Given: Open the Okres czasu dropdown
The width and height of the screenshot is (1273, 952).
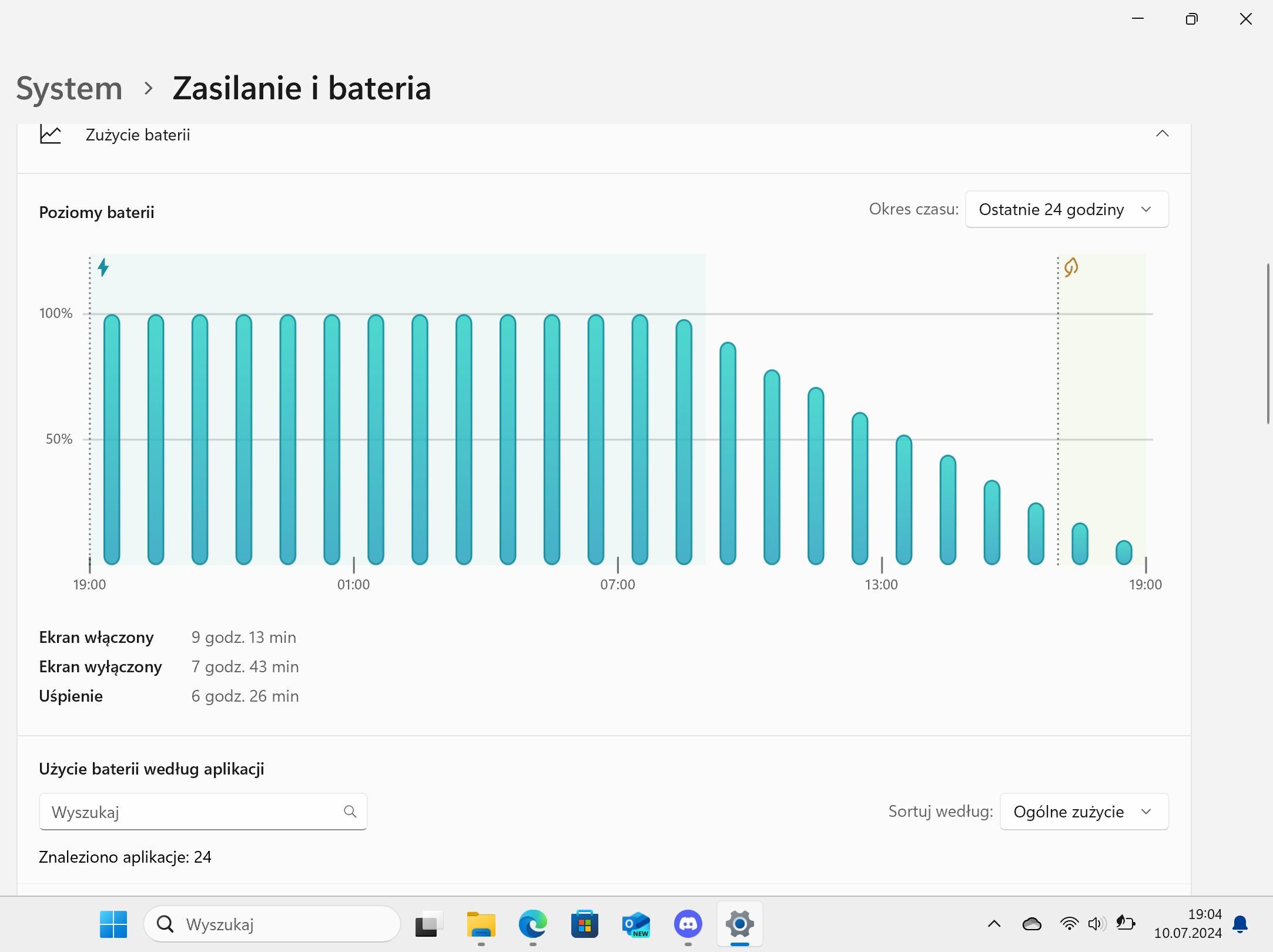Looking at the screenshot, I should [x=1067, y=209].
